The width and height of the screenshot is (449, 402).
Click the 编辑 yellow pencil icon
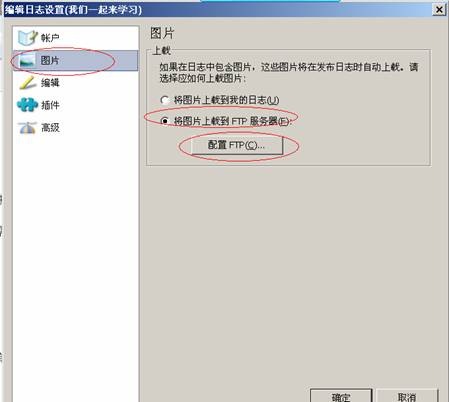coord(27,83)
